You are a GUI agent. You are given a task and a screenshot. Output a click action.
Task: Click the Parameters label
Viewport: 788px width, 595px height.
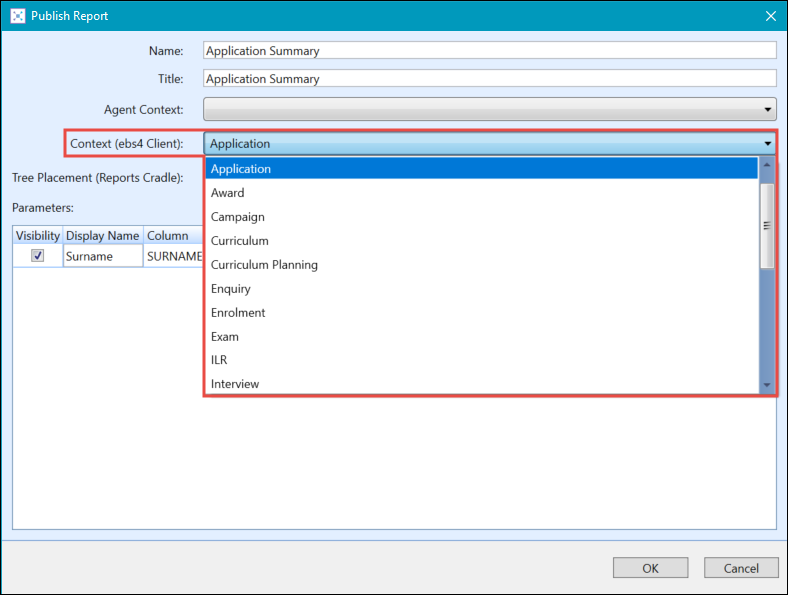(x=43, y=208)
